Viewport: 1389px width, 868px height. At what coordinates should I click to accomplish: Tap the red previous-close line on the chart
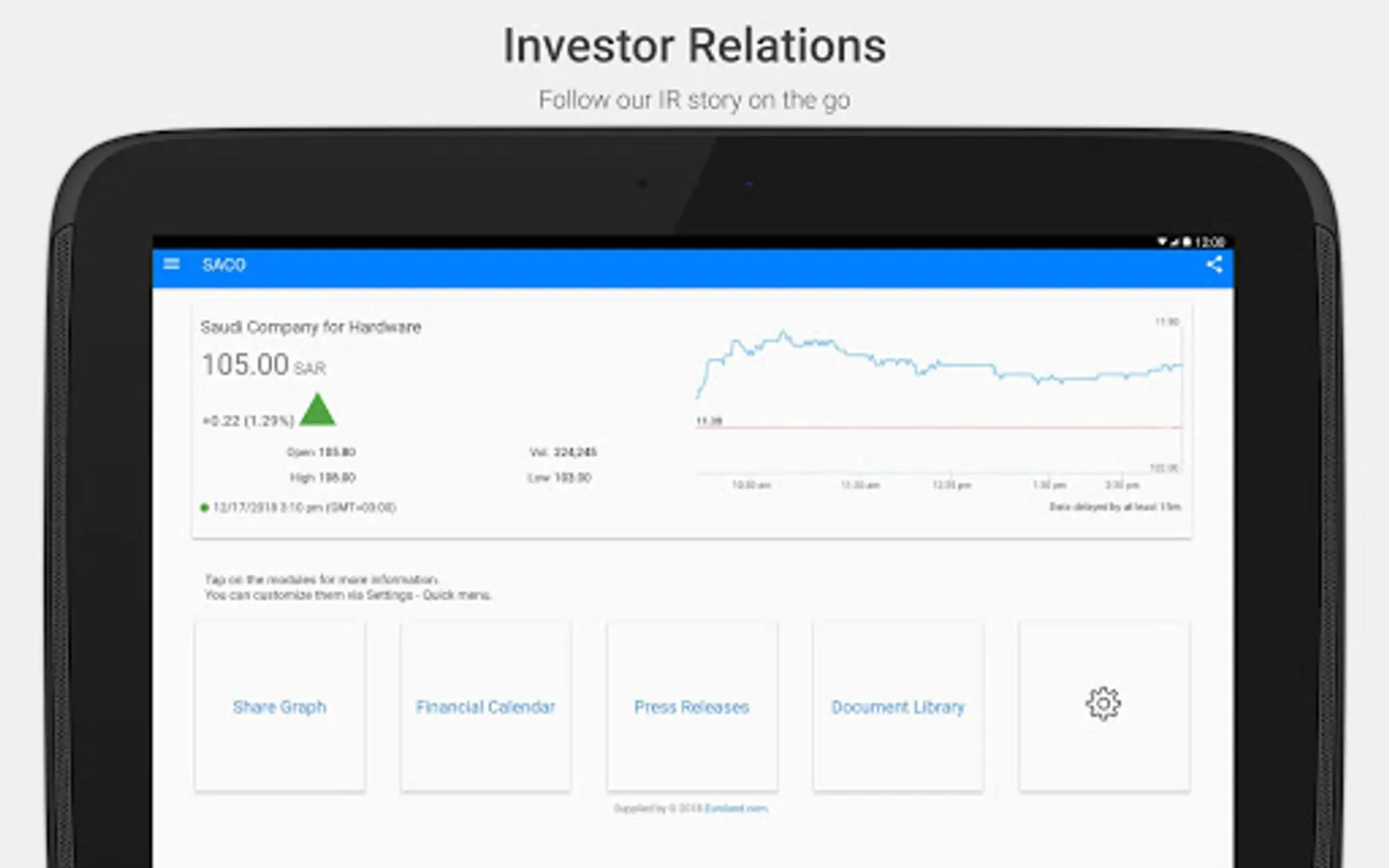point(939,426)
